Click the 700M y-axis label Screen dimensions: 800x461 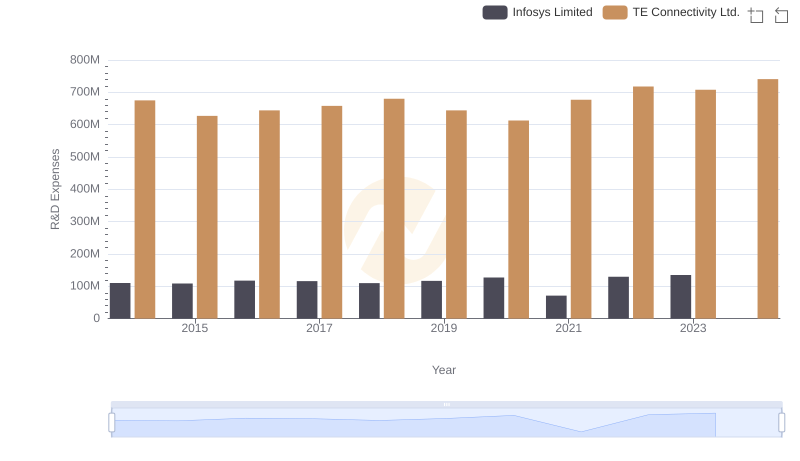coord(85,92)
